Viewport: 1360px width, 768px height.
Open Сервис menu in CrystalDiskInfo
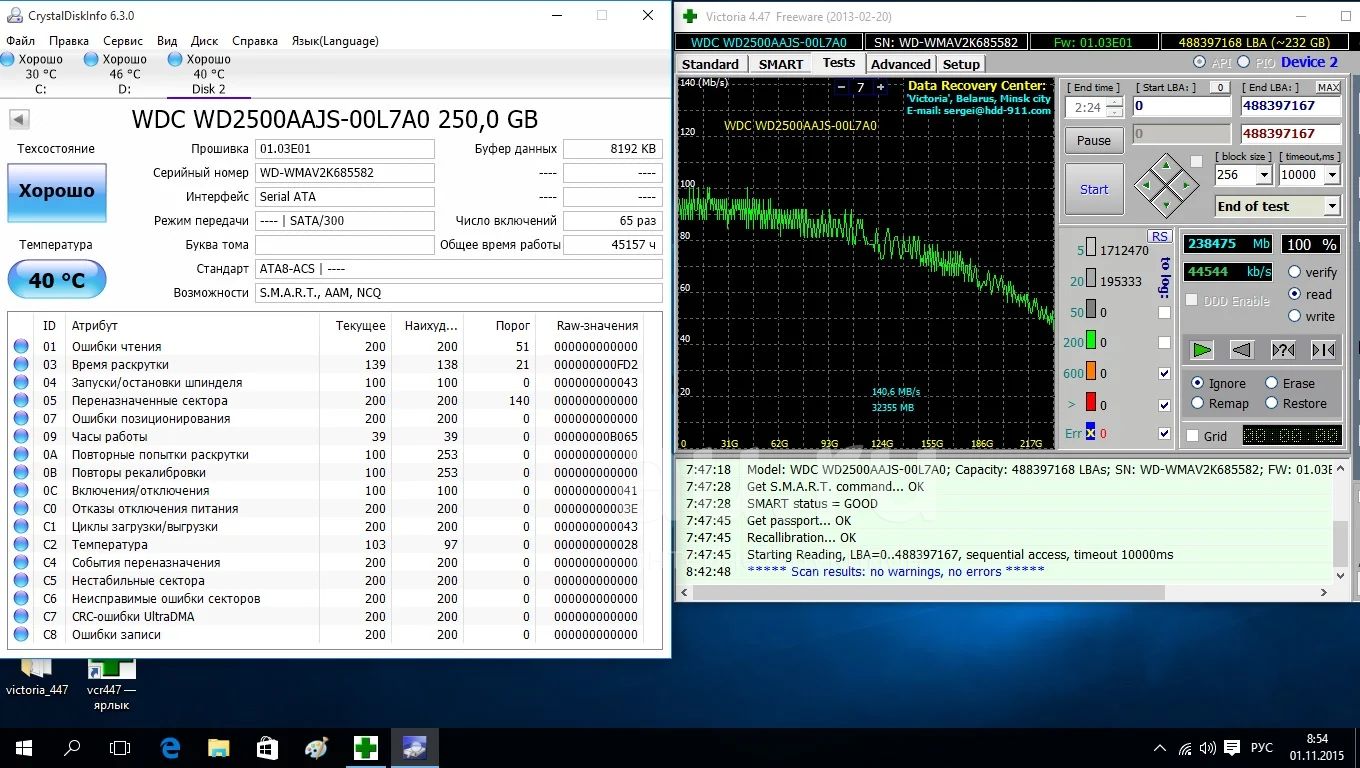click(123, 41)
